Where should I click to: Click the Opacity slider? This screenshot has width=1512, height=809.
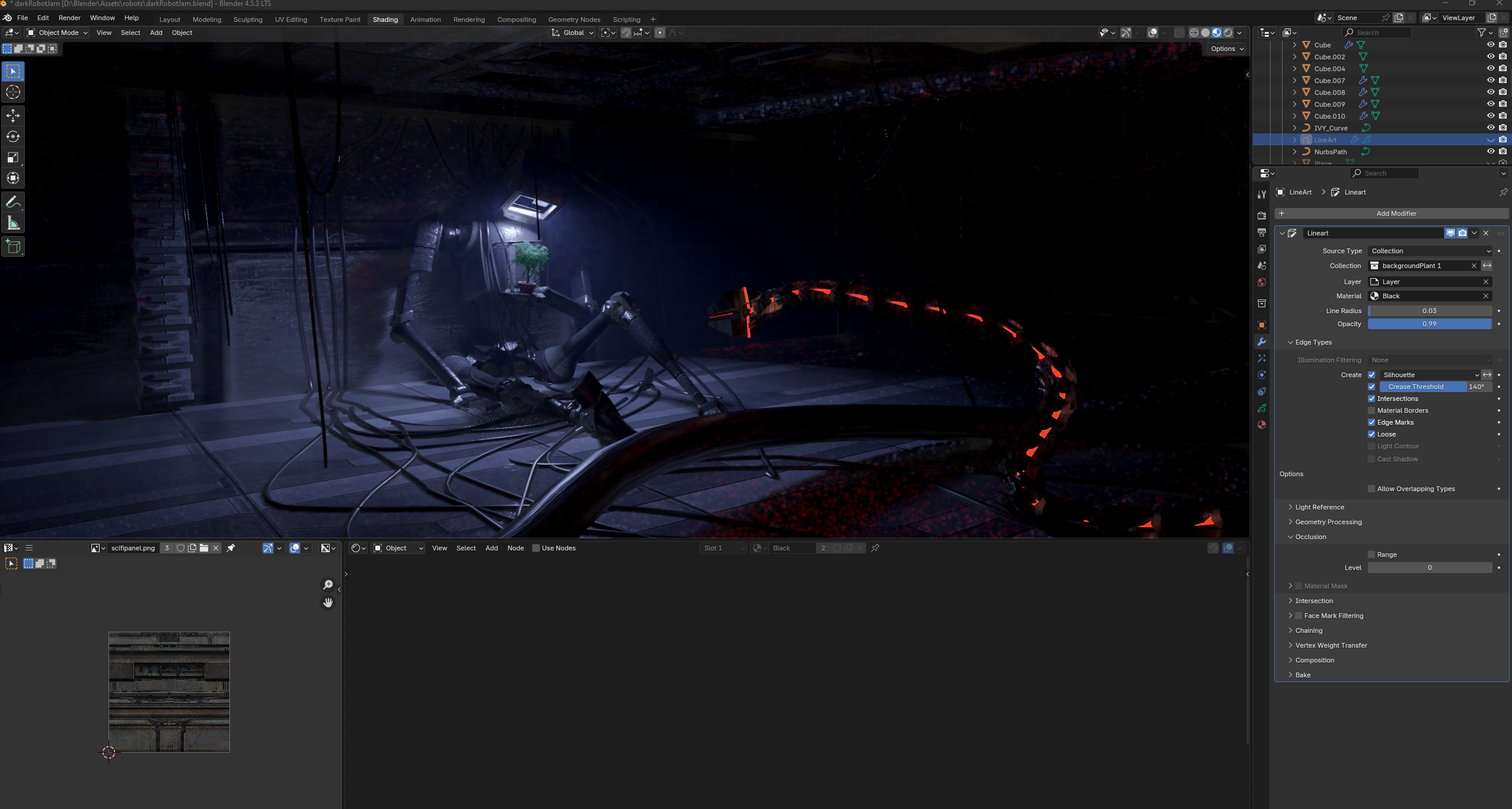1429,324
